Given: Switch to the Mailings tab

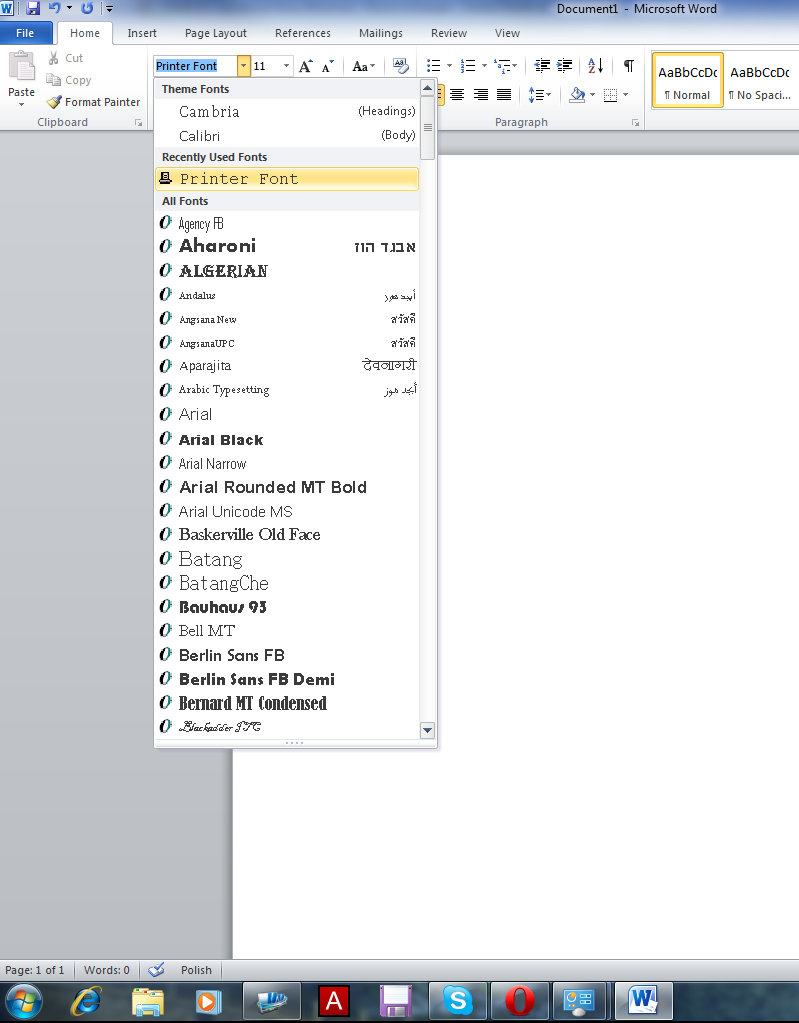Looking at the screenshot, I should pyautogui.click(x=381, y=33).
